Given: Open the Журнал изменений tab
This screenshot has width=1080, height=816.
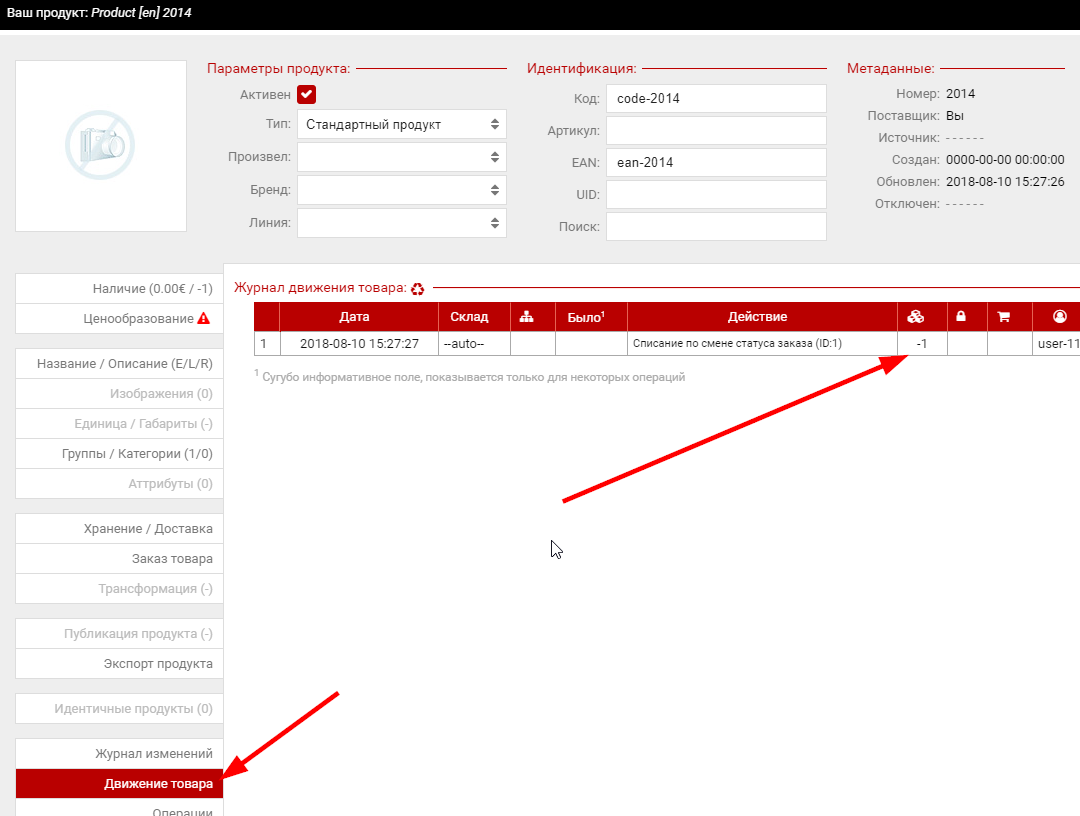Looking at the screenshot, I should click(x=153, y=754).
